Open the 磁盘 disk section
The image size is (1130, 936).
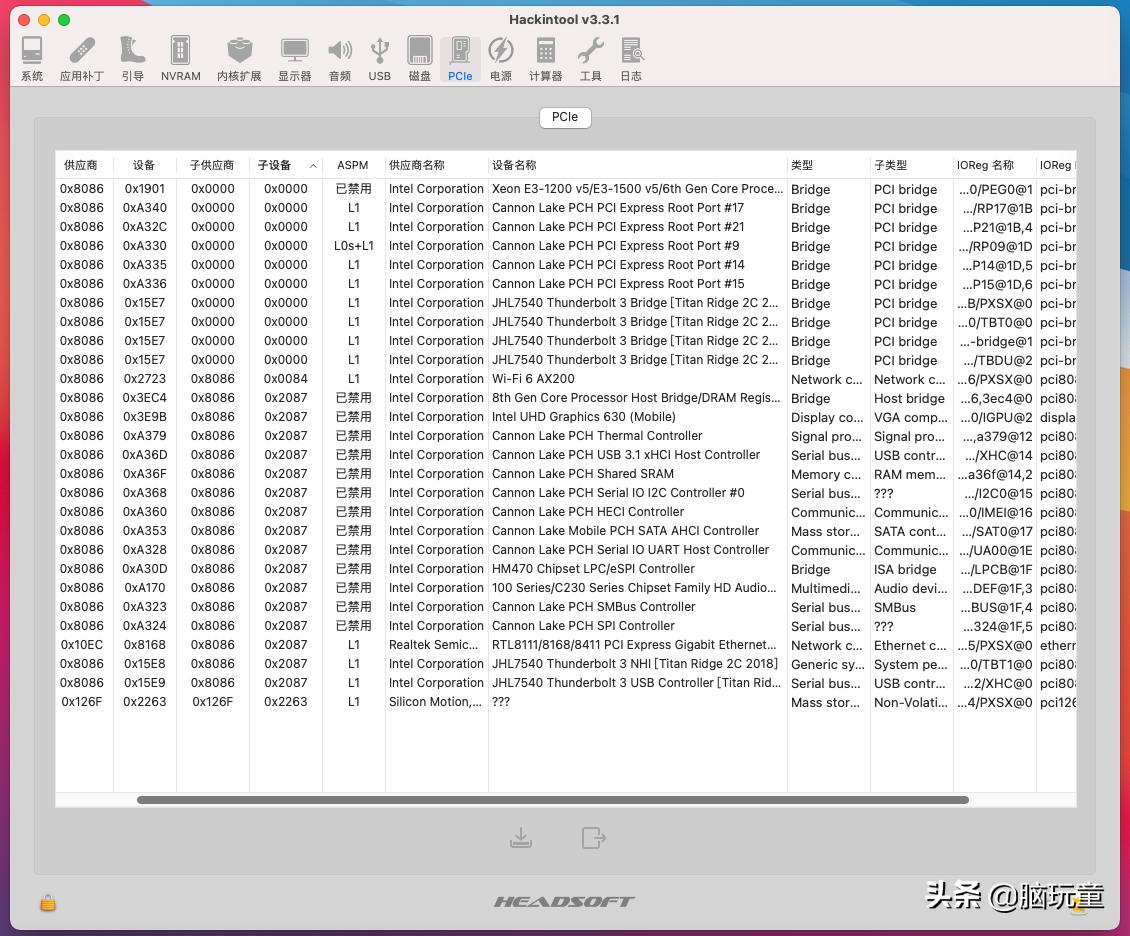tap(420, 58)
